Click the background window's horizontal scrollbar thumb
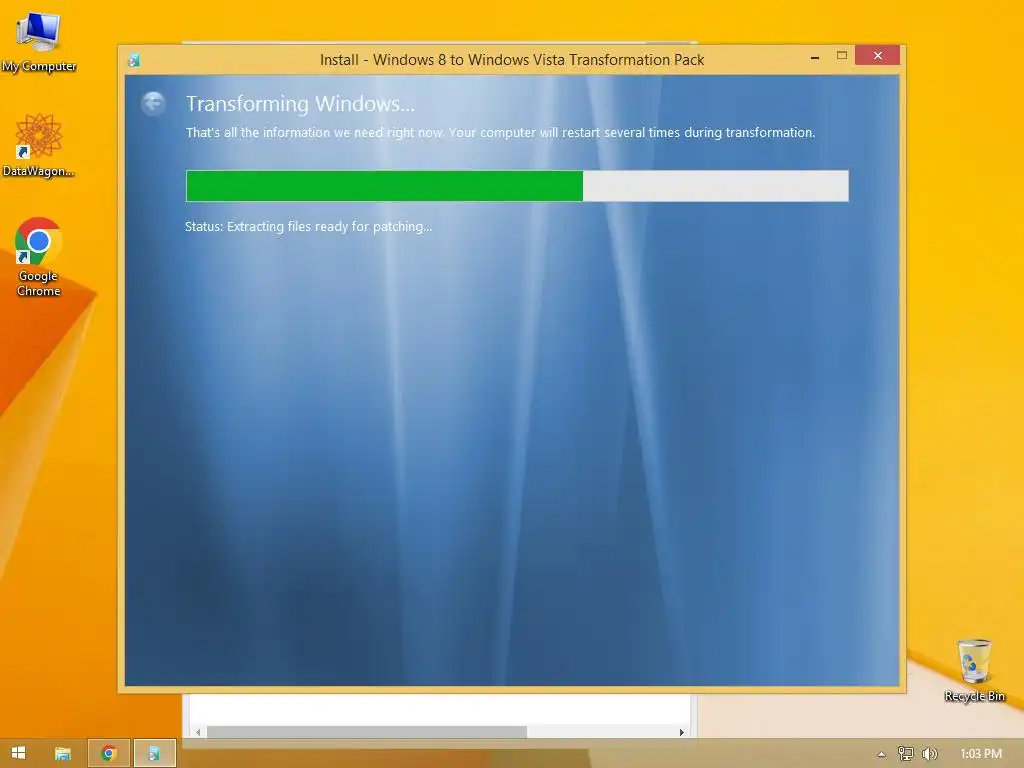 pyautogui.click(x=367, y=732)
